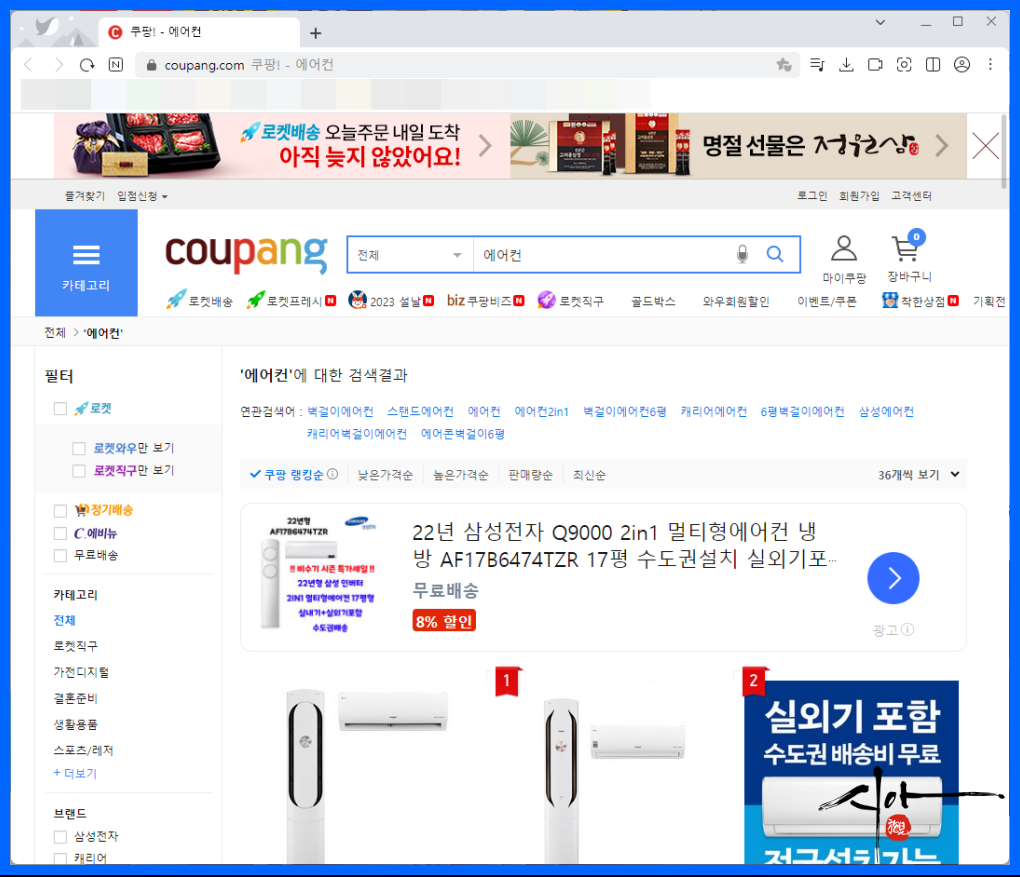The image size is (1020, 877).
Task: Open the 고객센터 link
Action: 911,196
